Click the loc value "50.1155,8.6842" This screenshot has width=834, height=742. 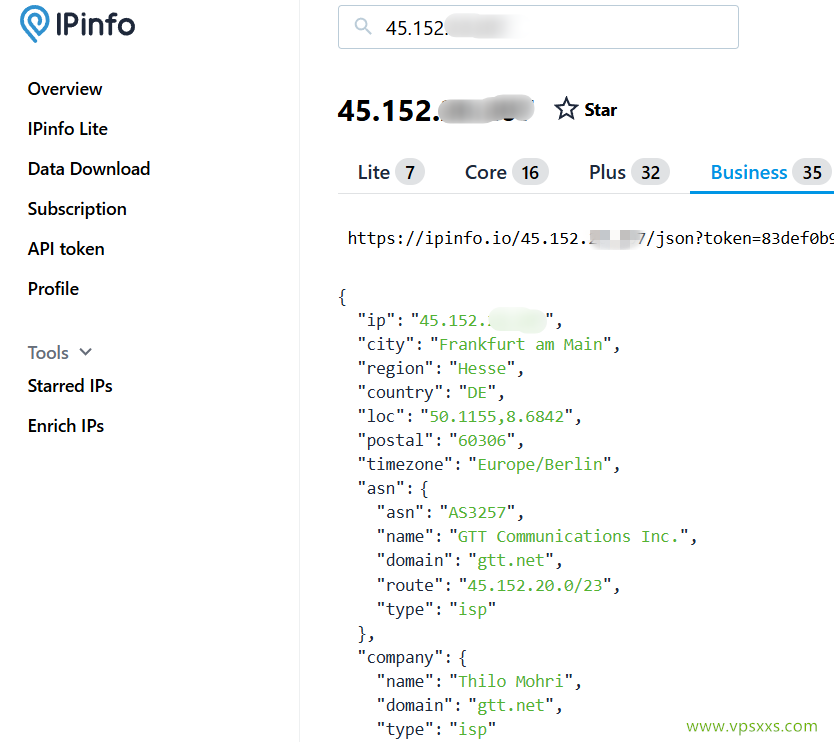tap(496, 416)
